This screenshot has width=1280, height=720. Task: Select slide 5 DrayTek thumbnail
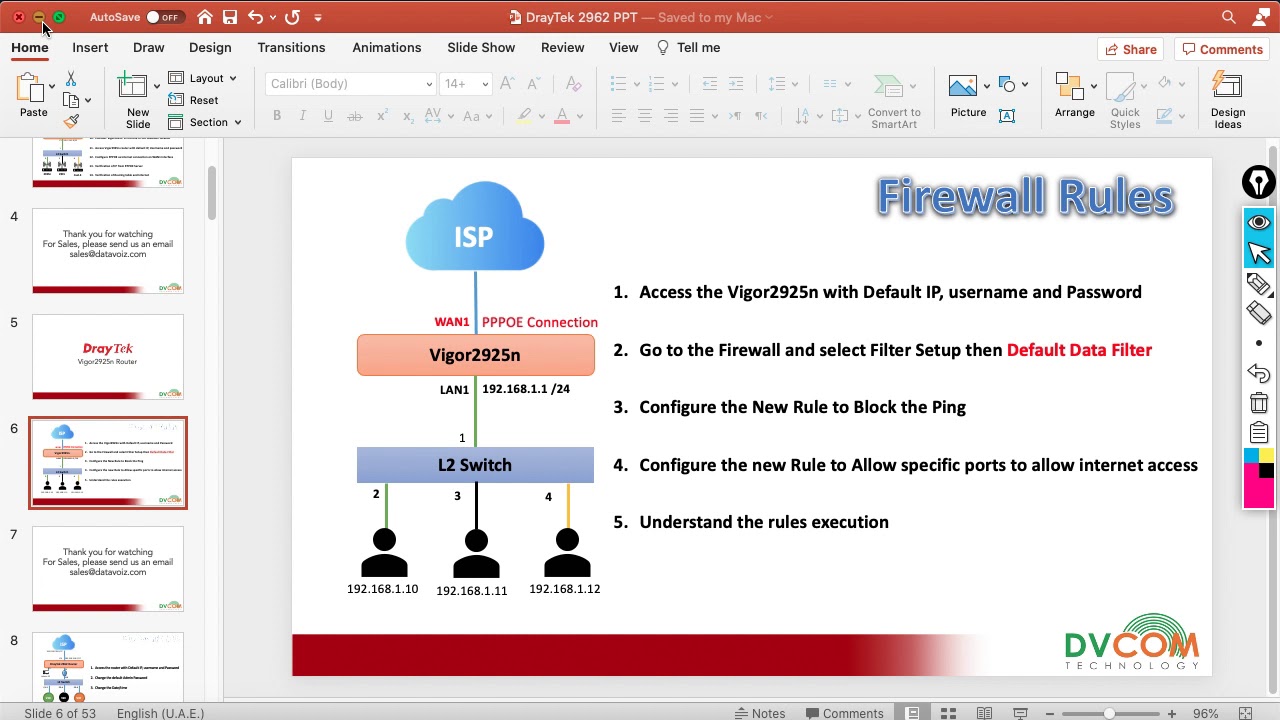point(108,357)
